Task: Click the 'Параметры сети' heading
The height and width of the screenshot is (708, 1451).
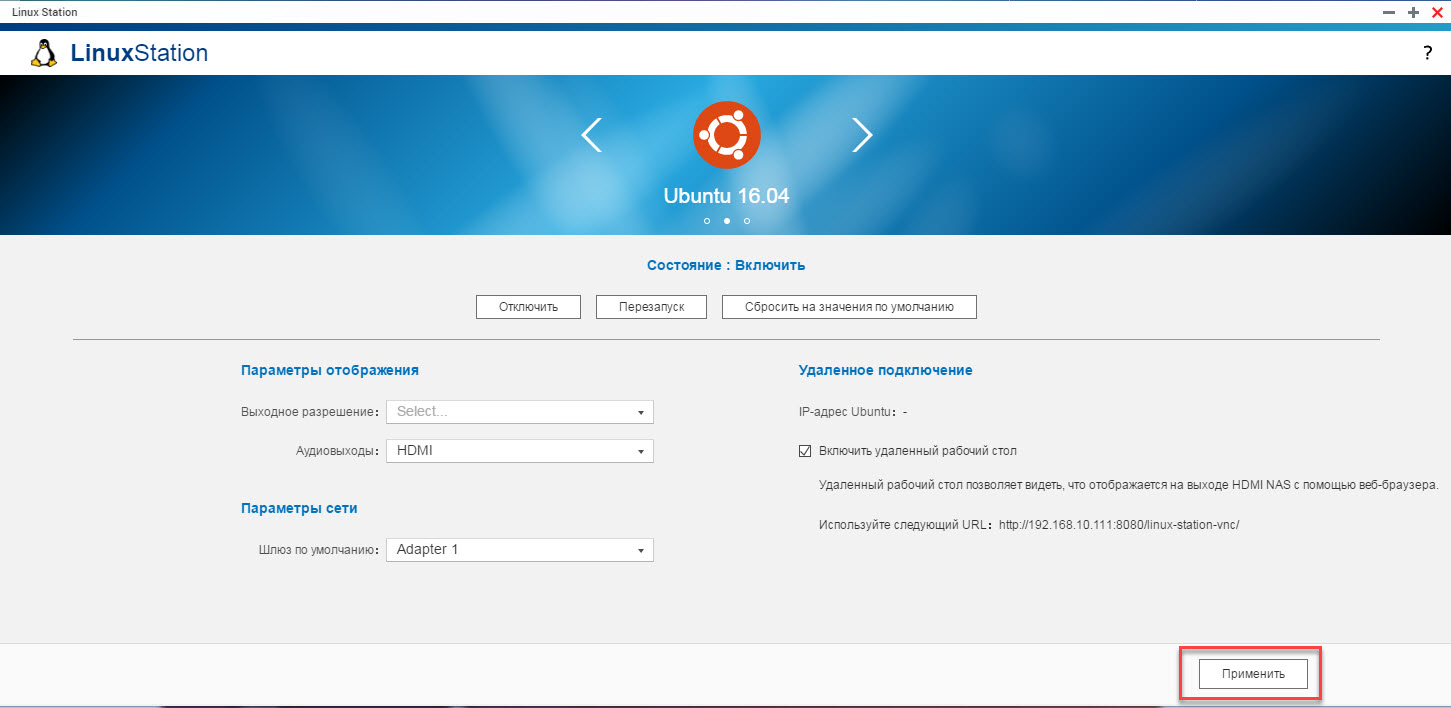Action: [x=299, y=508]
